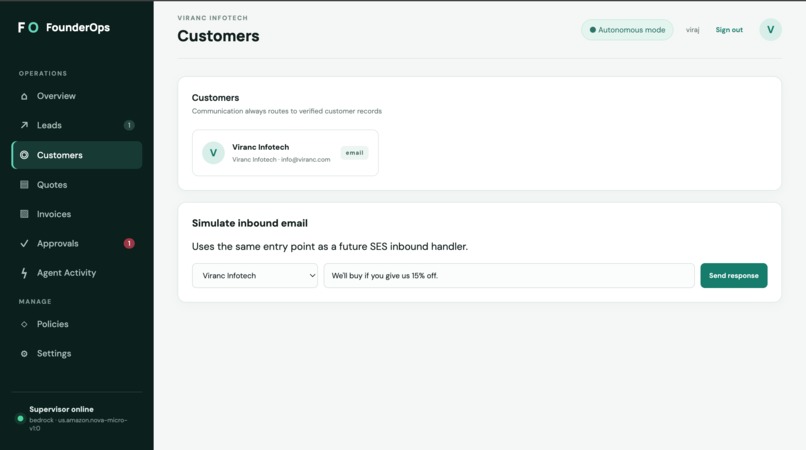
Task: Click the red Approvals notification badge
Action: click(129, 243)
